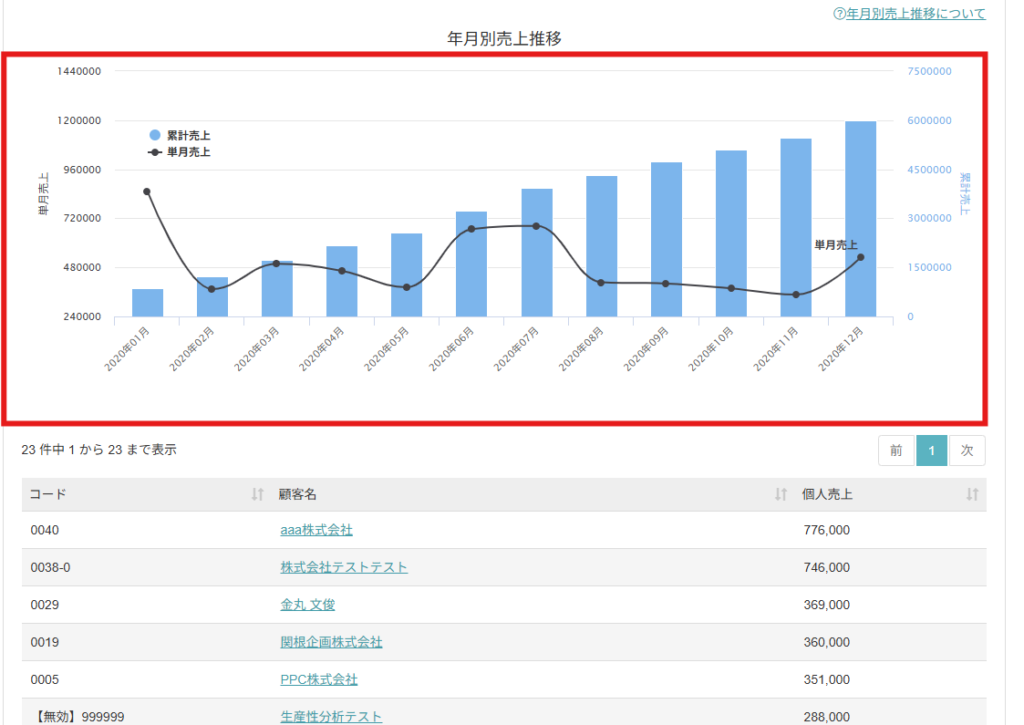Click the 2020年09月 cumulative sales bar

click(x=666, y=240)
